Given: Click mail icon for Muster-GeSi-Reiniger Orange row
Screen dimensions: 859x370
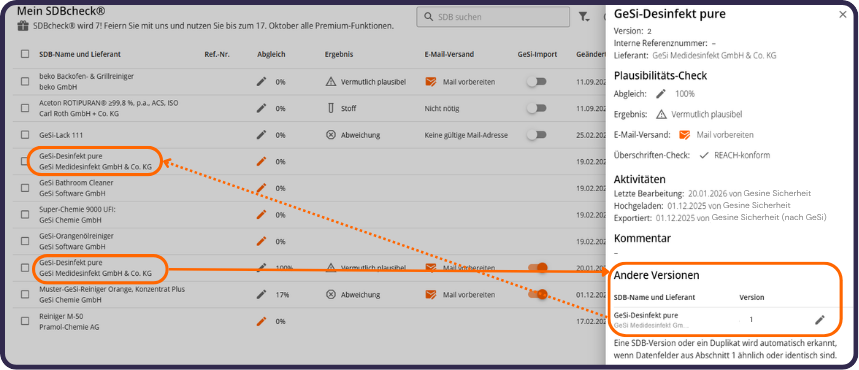Looking at the screenshot, I should 431,294.
